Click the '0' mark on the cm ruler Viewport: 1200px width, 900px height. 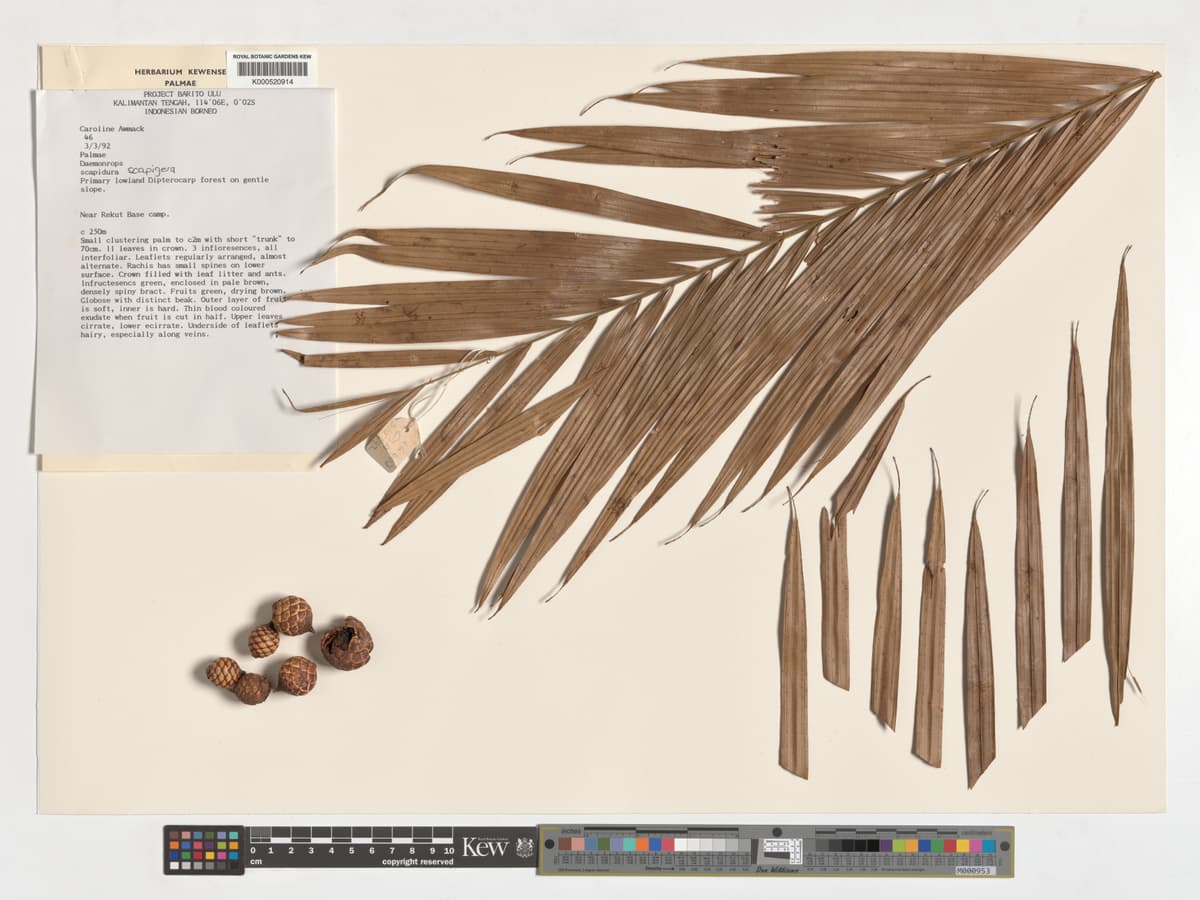coord(252,850)
